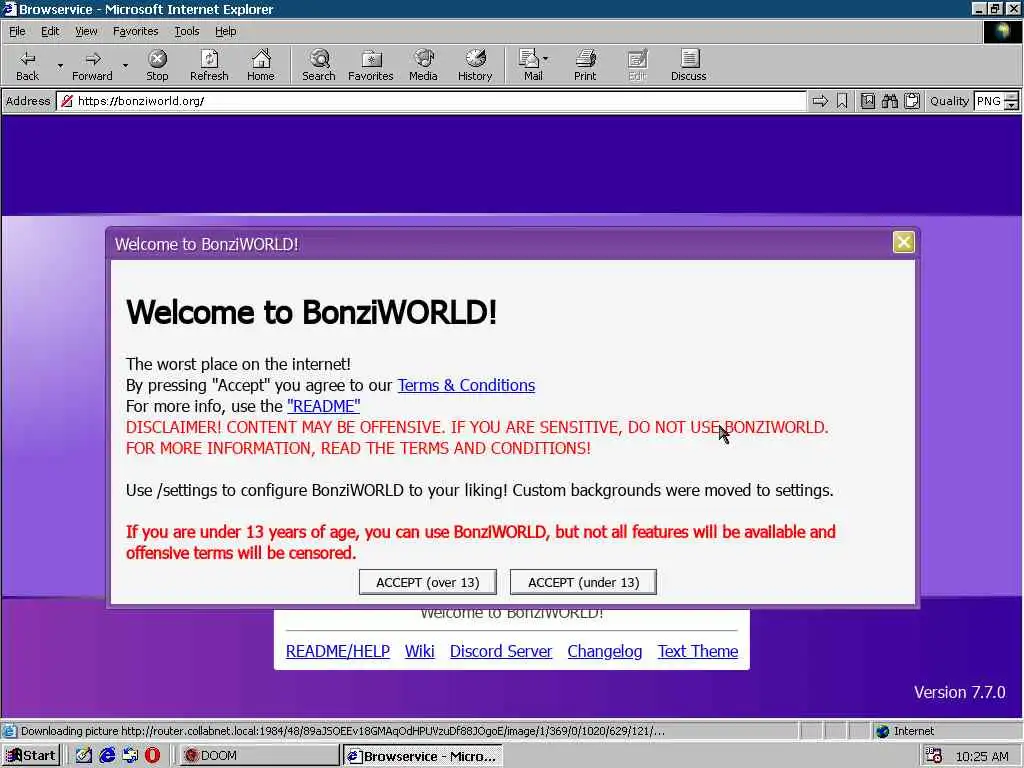1024x768 pixels.
Task: Click ACCEPT (over 13) button
Action: [x=428, y=582]
